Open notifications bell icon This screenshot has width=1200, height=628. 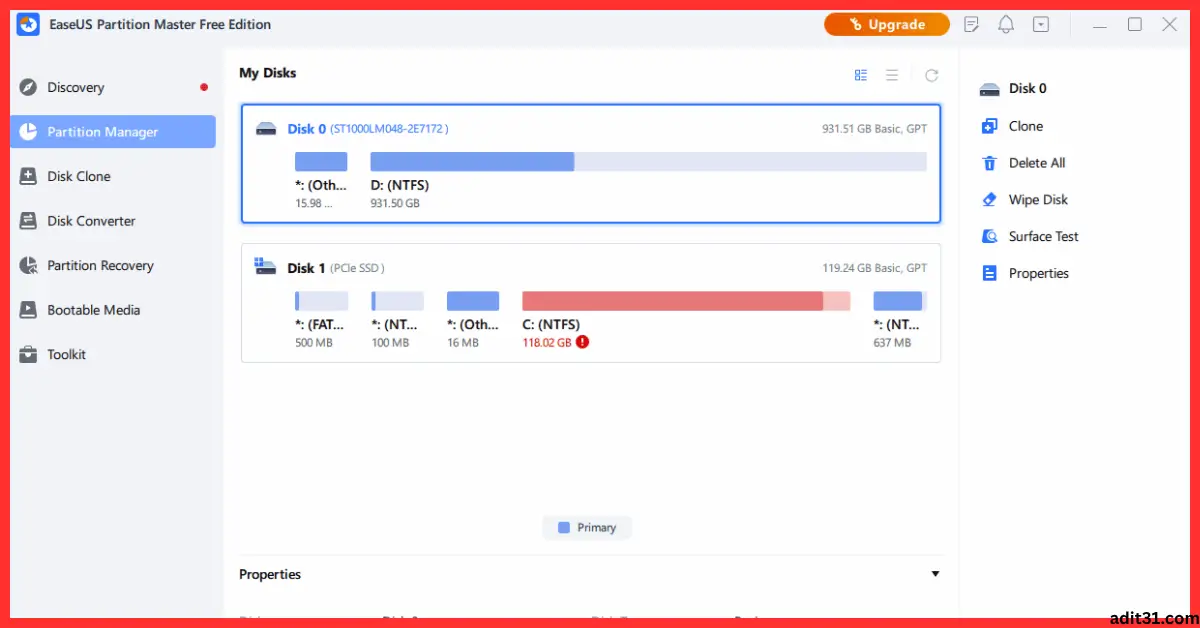(1006, 24)
